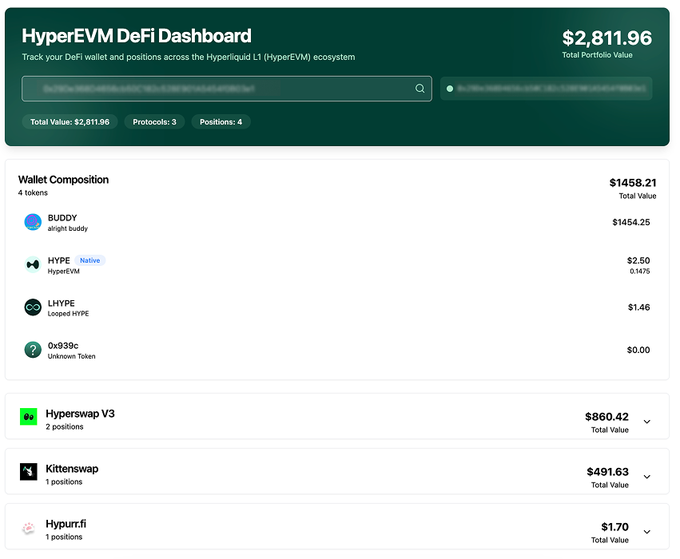Click the LHYPE value $1.46

click(x=639, y=307)
